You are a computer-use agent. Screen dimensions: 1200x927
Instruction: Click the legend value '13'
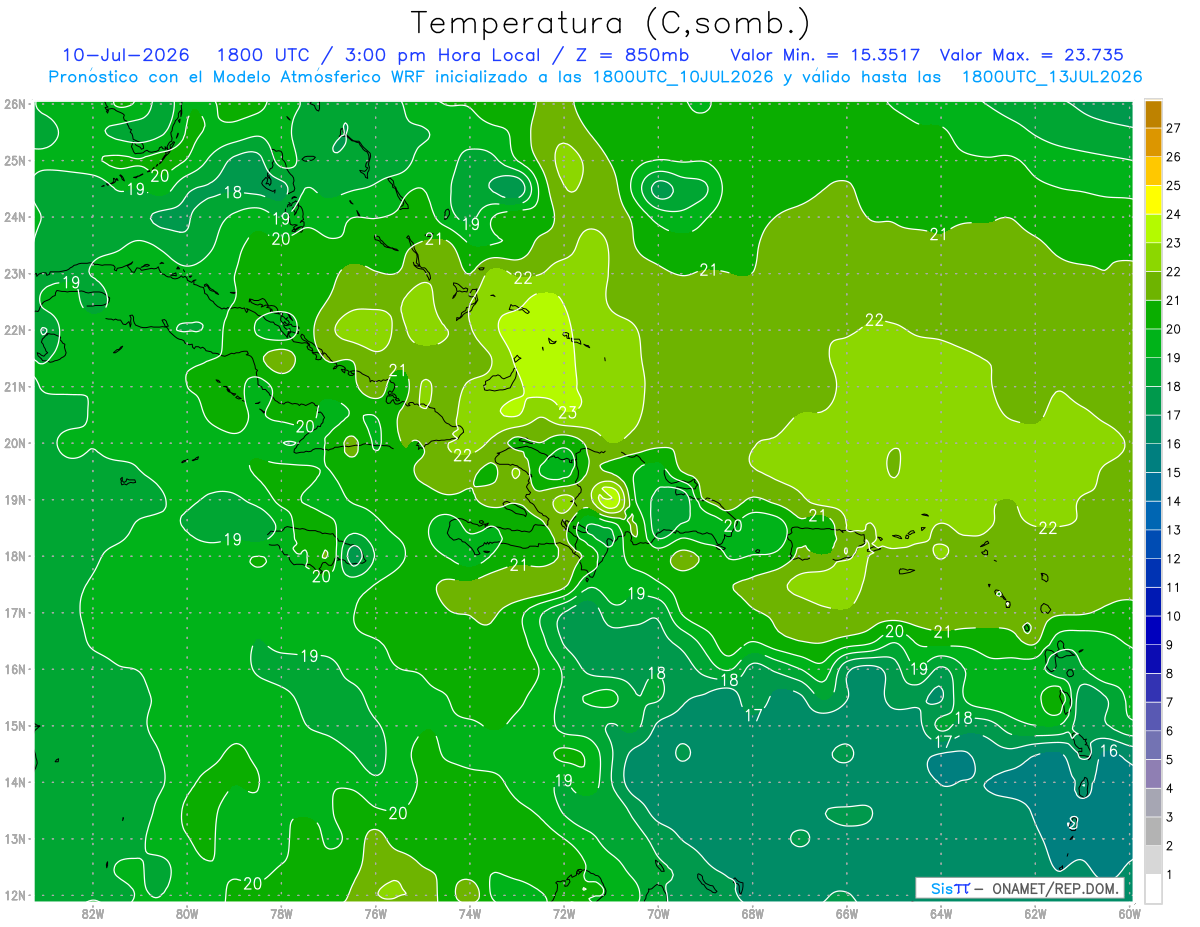tap(1174, 530)
